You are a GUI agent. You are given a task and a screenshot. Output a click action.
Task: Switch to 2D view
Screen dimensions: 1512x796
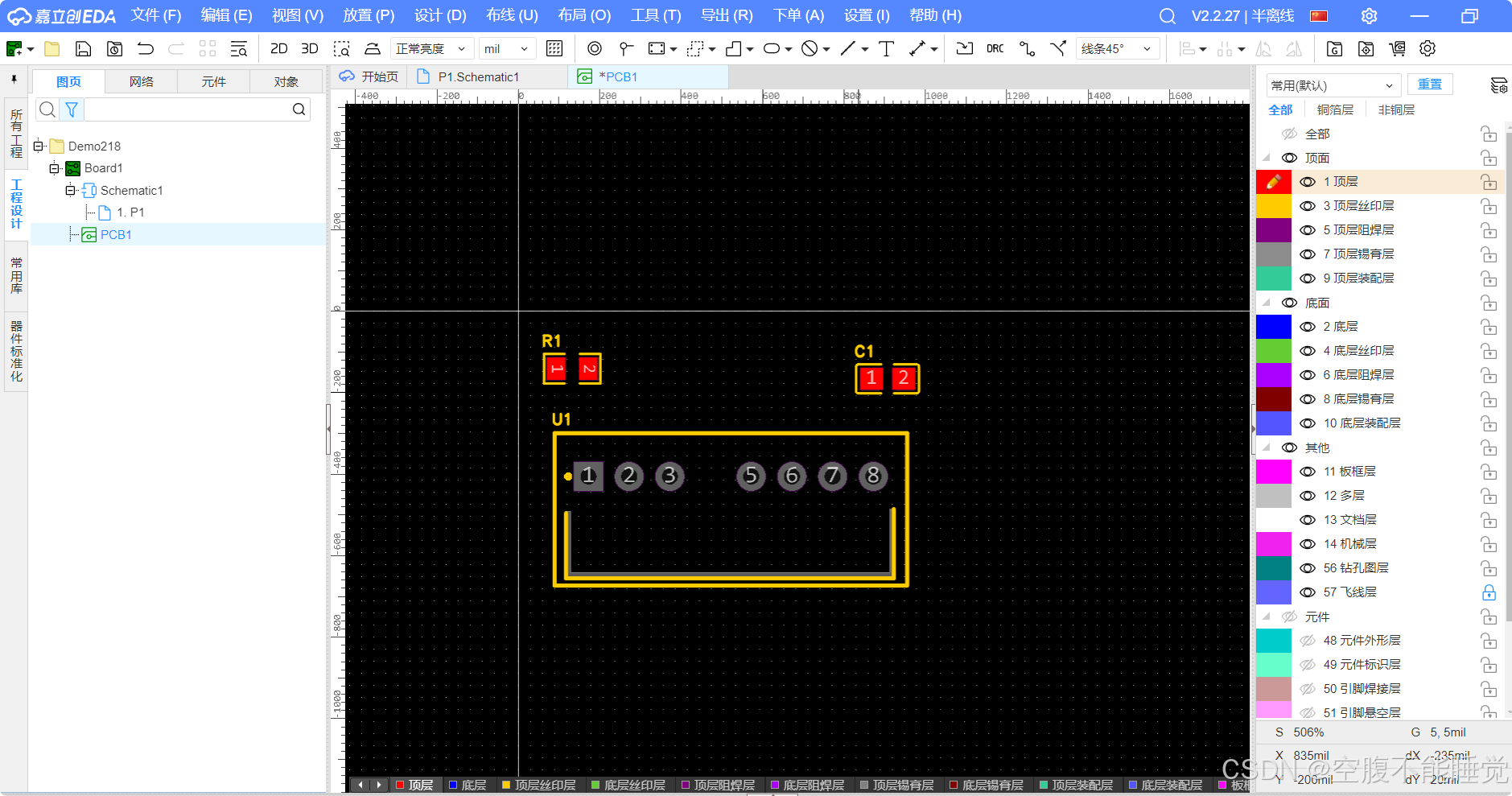278,49
